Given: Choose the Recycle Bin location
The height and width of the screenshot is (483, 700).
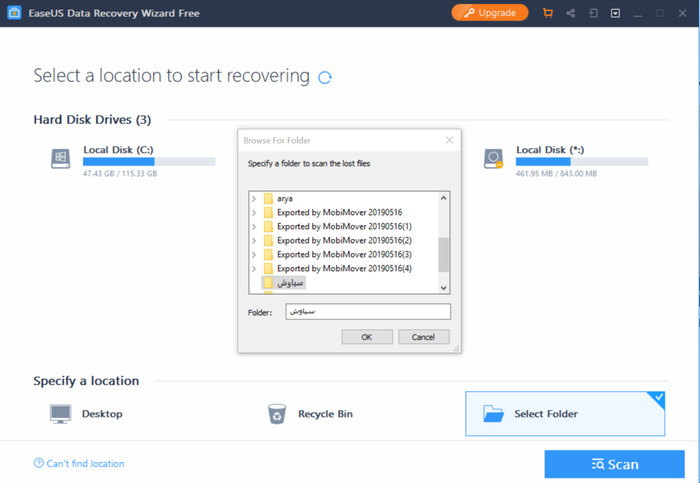Looking at the screenshot, I should (310, 414).
